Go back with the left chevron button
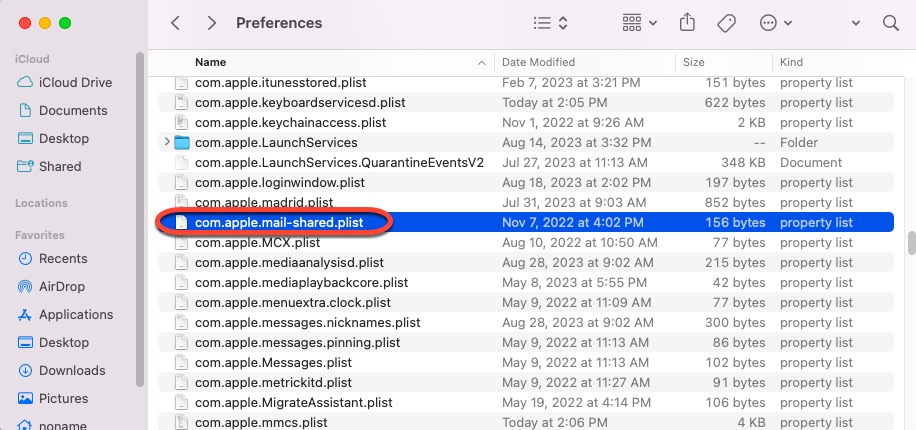This screenshot has width=916, height=430. pos(176,22)
